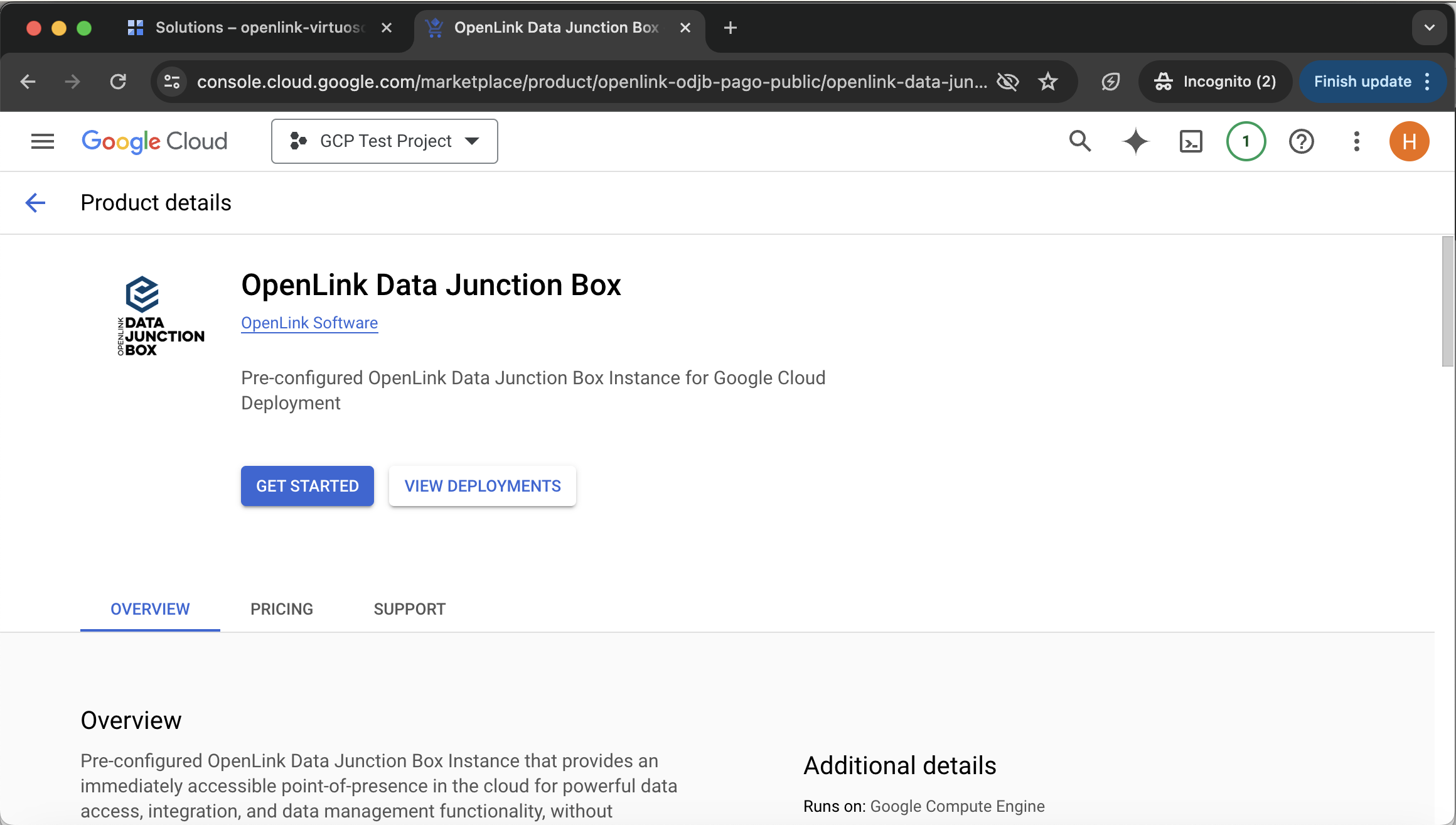Go back using the Product details arrow
The image size is (1456, 825).
point(35,203)
